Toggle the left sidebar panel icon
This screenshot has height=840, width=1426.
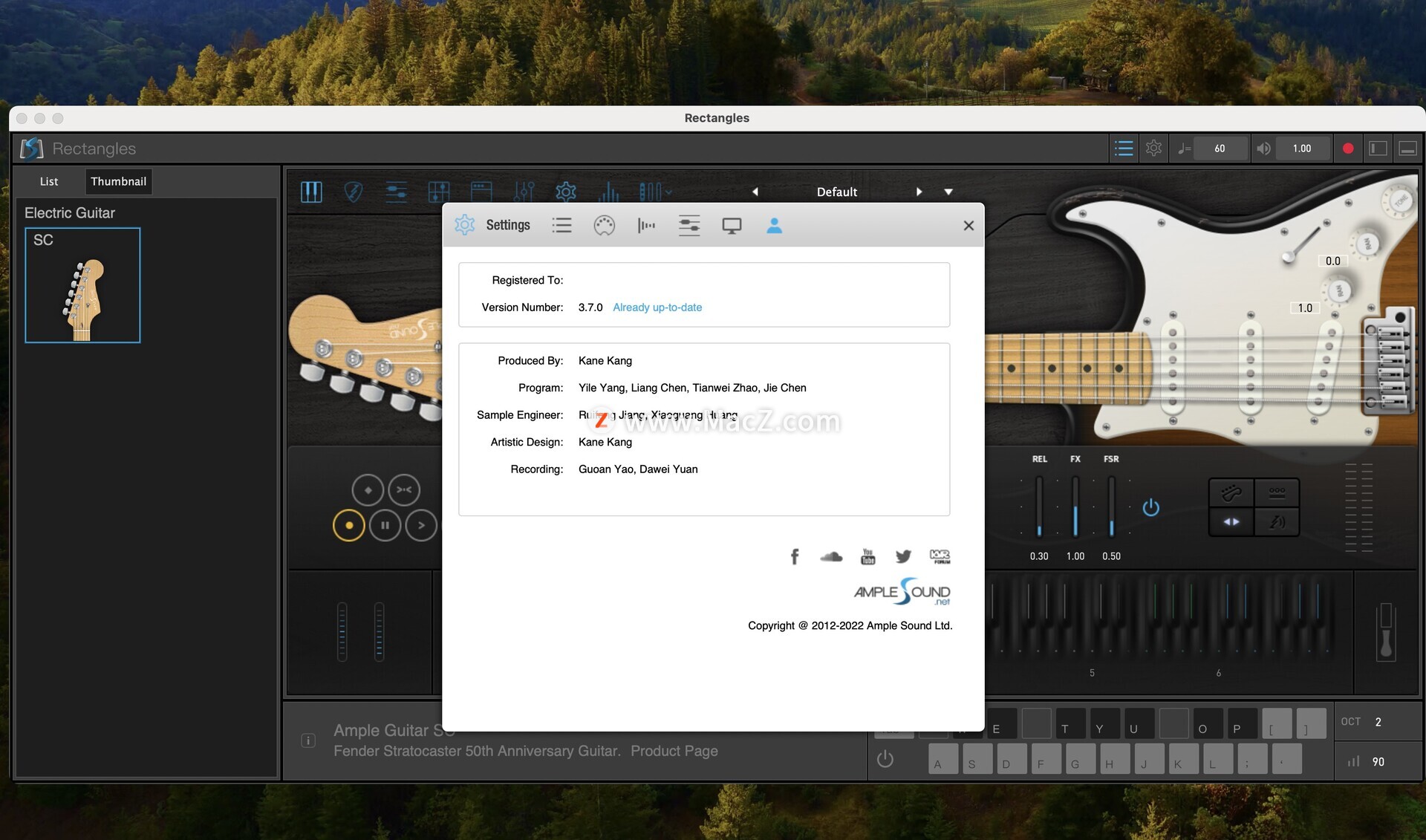1378,149
